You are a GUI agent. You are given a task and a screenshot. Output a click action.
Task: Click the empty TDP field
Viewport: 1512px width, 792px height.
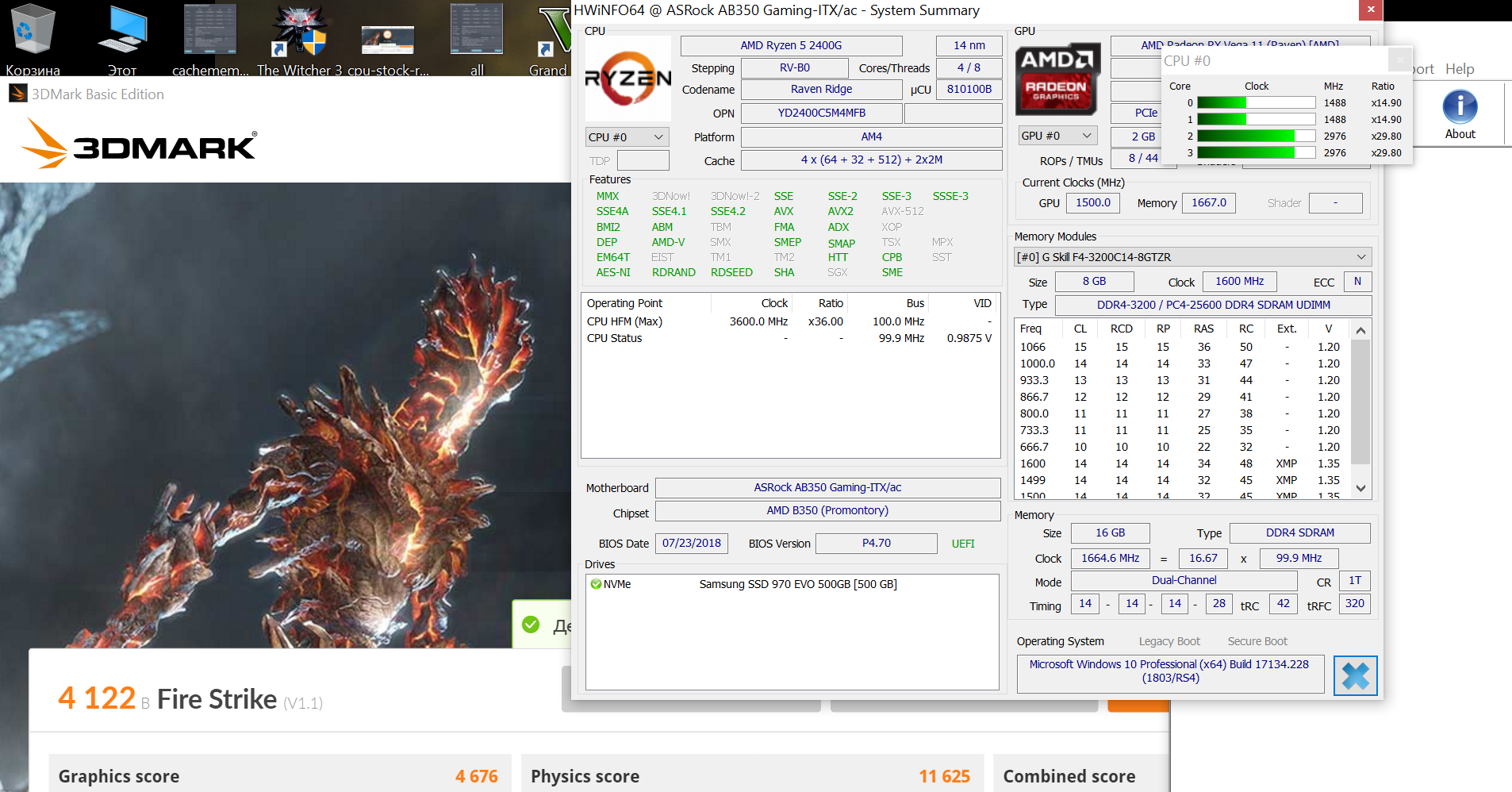643,160
